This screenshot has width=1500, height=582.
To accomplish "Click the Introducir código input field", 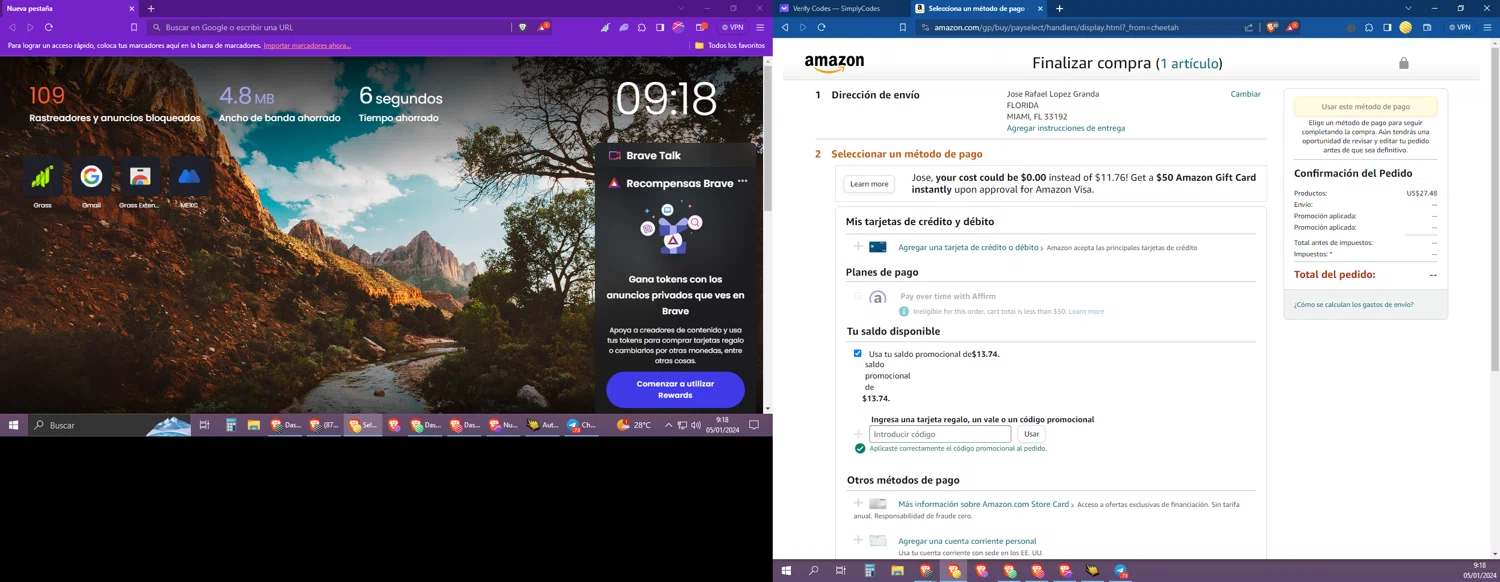I will click(940, 434).
